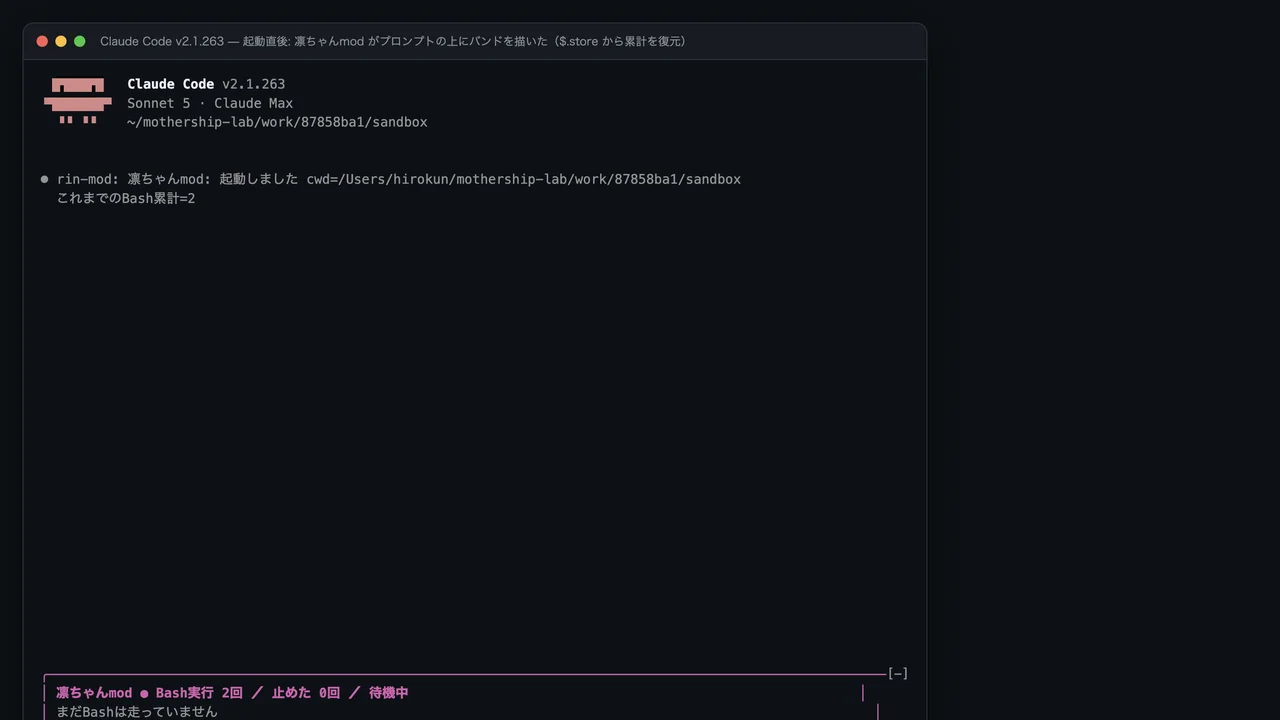Click the red close window button
Viewport: 1280px width, 720px height.
(x=42, y=41)
